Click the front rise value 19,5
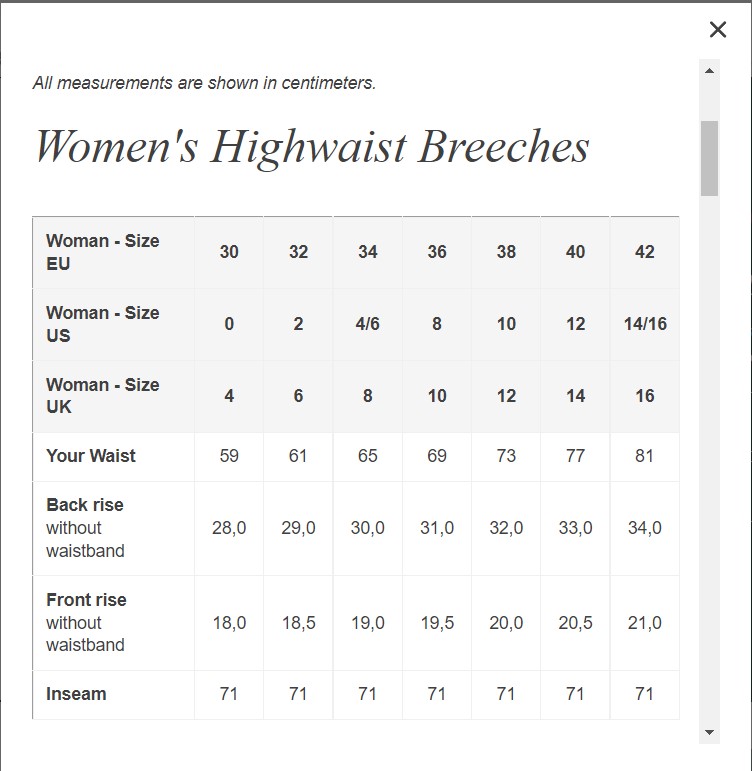The image size is (752, 771). tap(437, 622)
